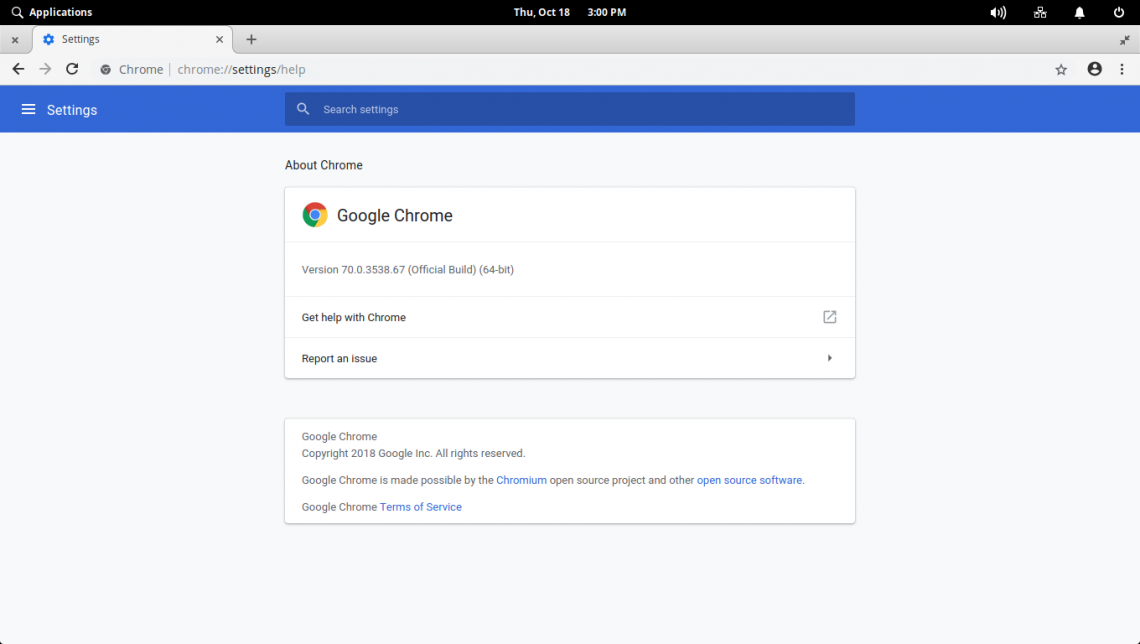This screenshot has height=644, width=1140.
Task: Click the Search settings field
Action: 570,109
